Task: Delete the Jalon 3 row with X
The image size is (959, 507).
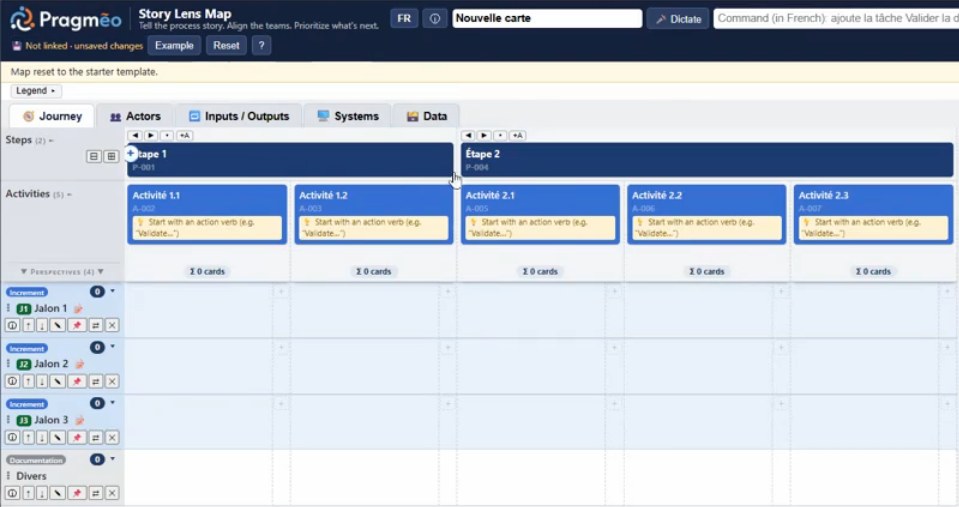Action: click(112, 438)
